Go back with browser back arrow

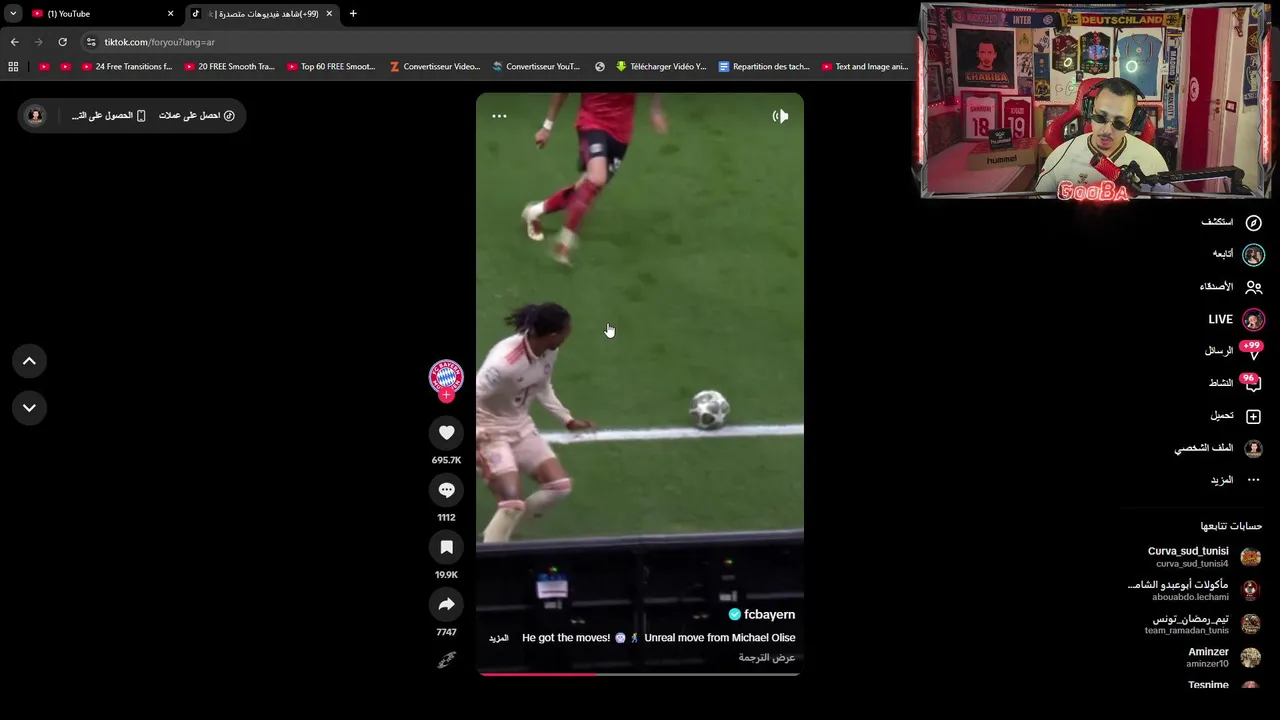pyautogui.click(x=14, y=42)
